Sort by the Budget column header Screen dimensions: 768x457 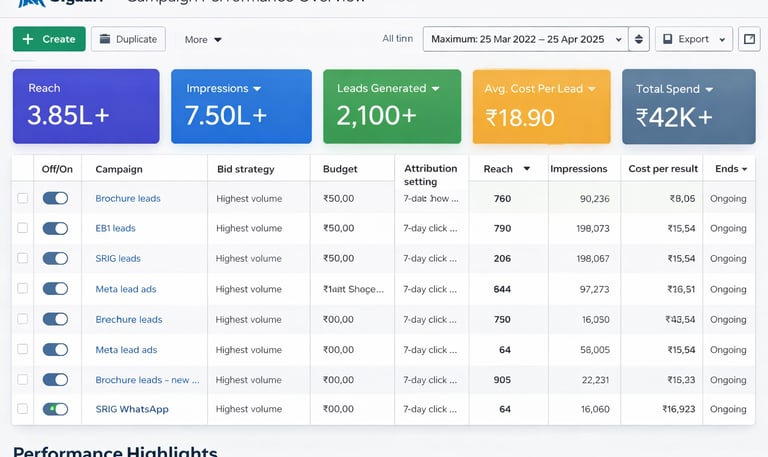[340, 169]
